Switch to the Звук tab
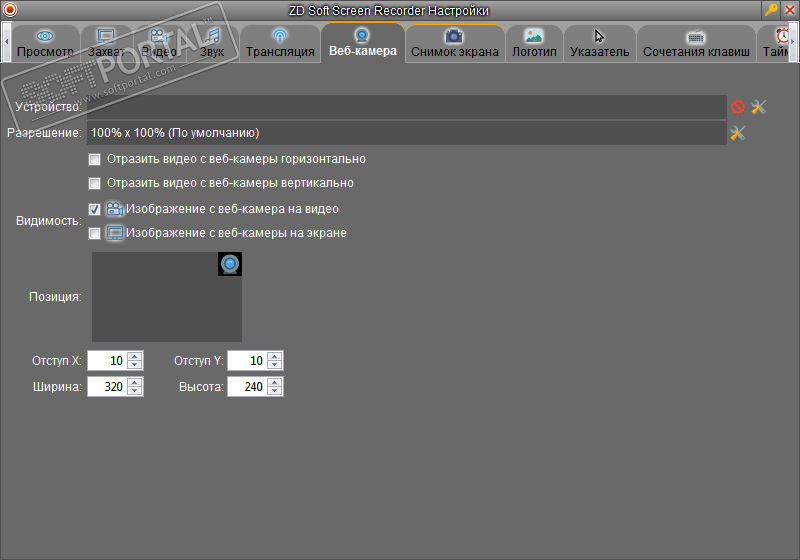The height and width of the screenshot is (560, 800). click(x=212, y=43)
